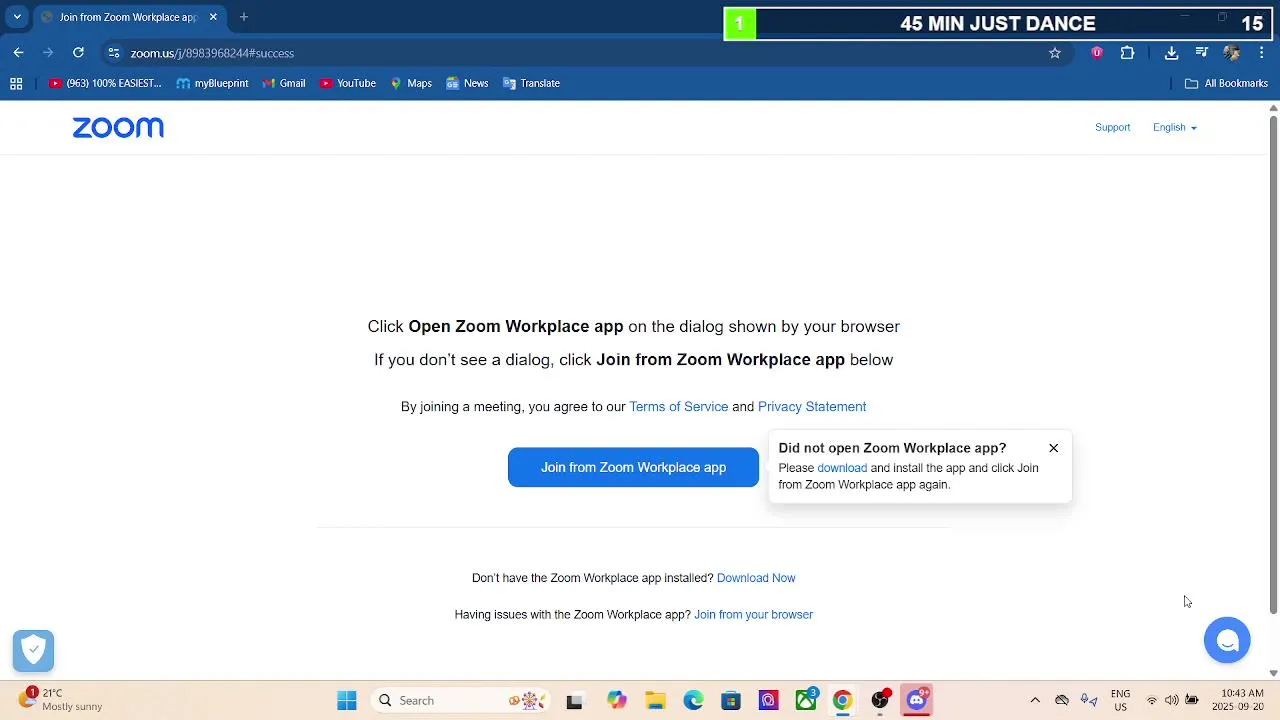Open the All Bookmarks folder
Viewport: 1280px width, 720px height.
1226,84
